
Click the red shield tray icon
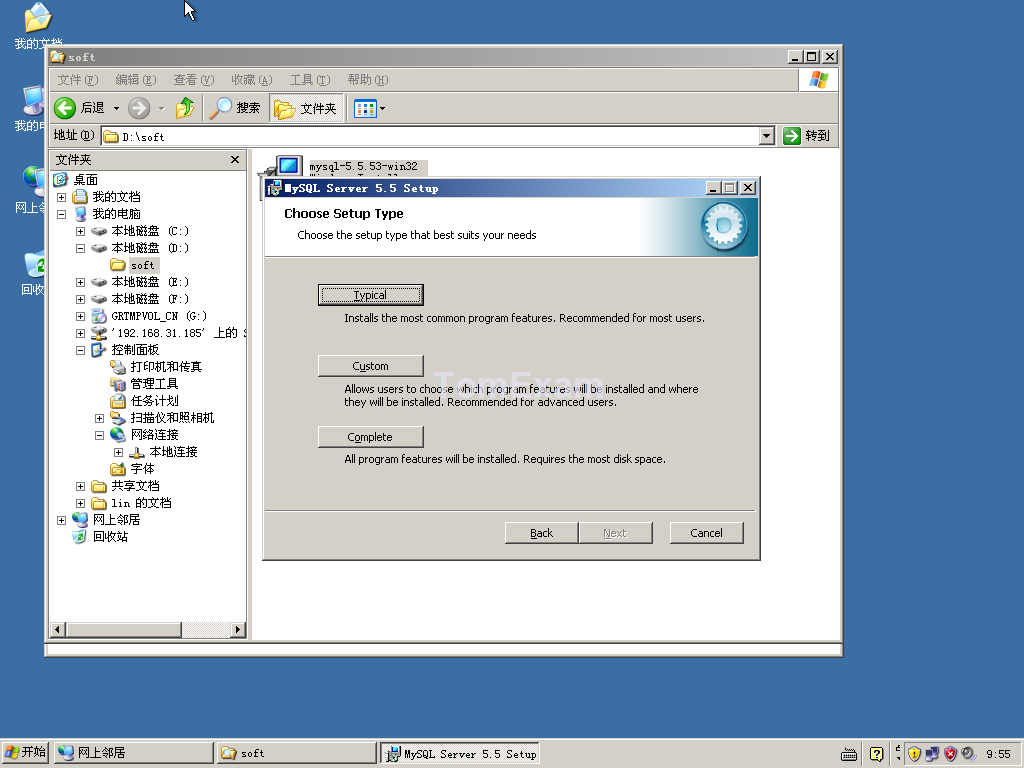(950, 754)
